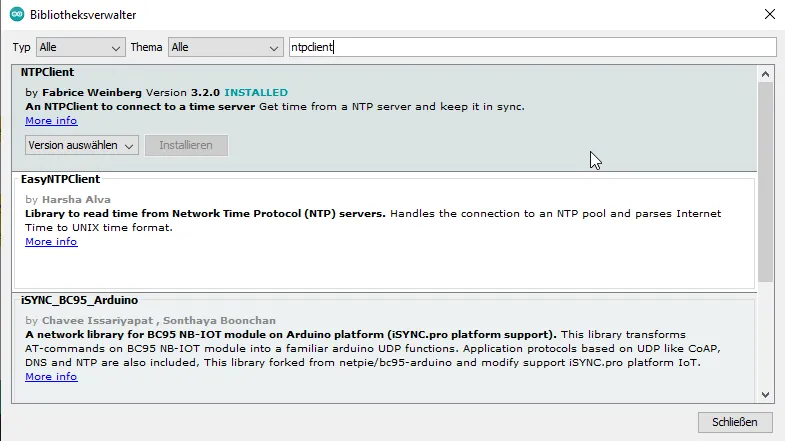Screen dimensions: 785x441
Task: Click the scrollbar down arrow
Action: pos(765,394)
